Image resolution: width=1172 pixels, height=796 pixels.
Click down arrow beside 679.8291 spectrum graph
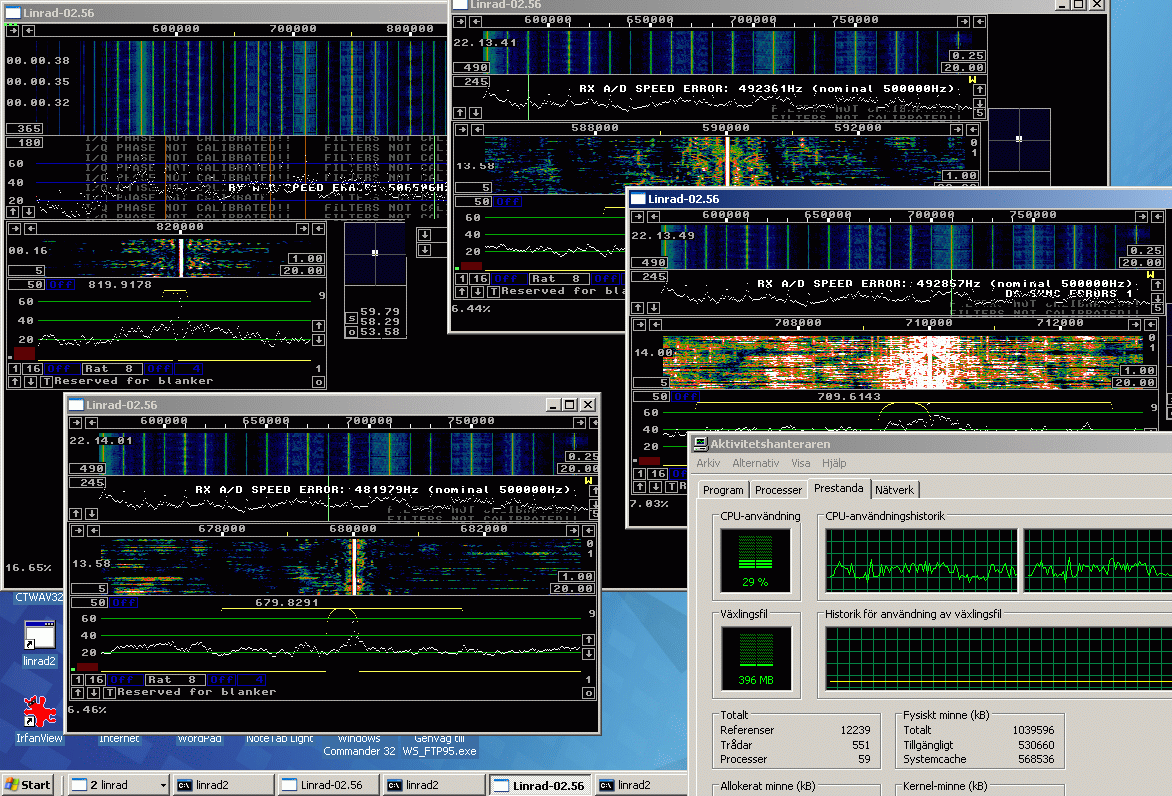pyautogui.click(x=588, y=653)
